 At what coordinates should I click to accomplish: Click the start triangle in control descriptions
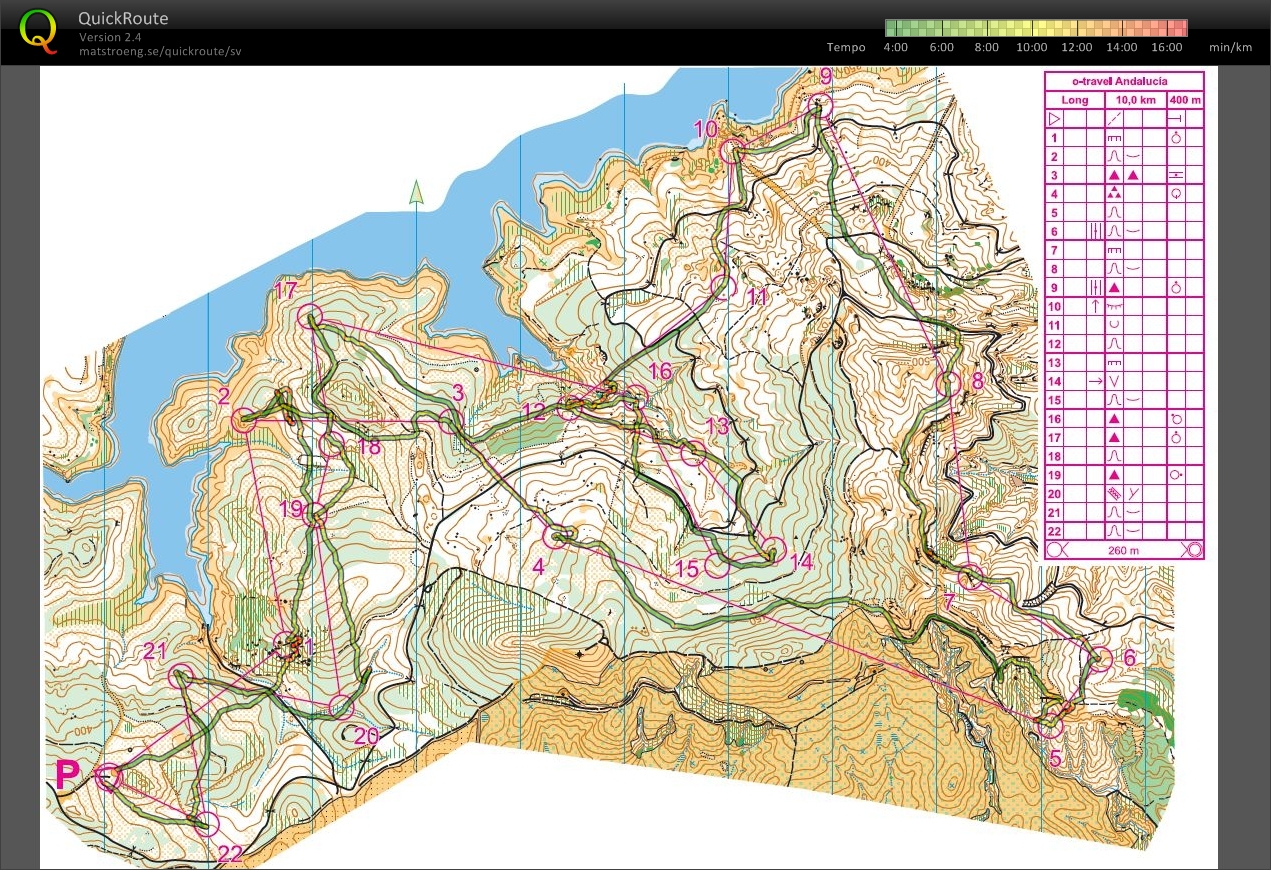(x=1054, y=118)
